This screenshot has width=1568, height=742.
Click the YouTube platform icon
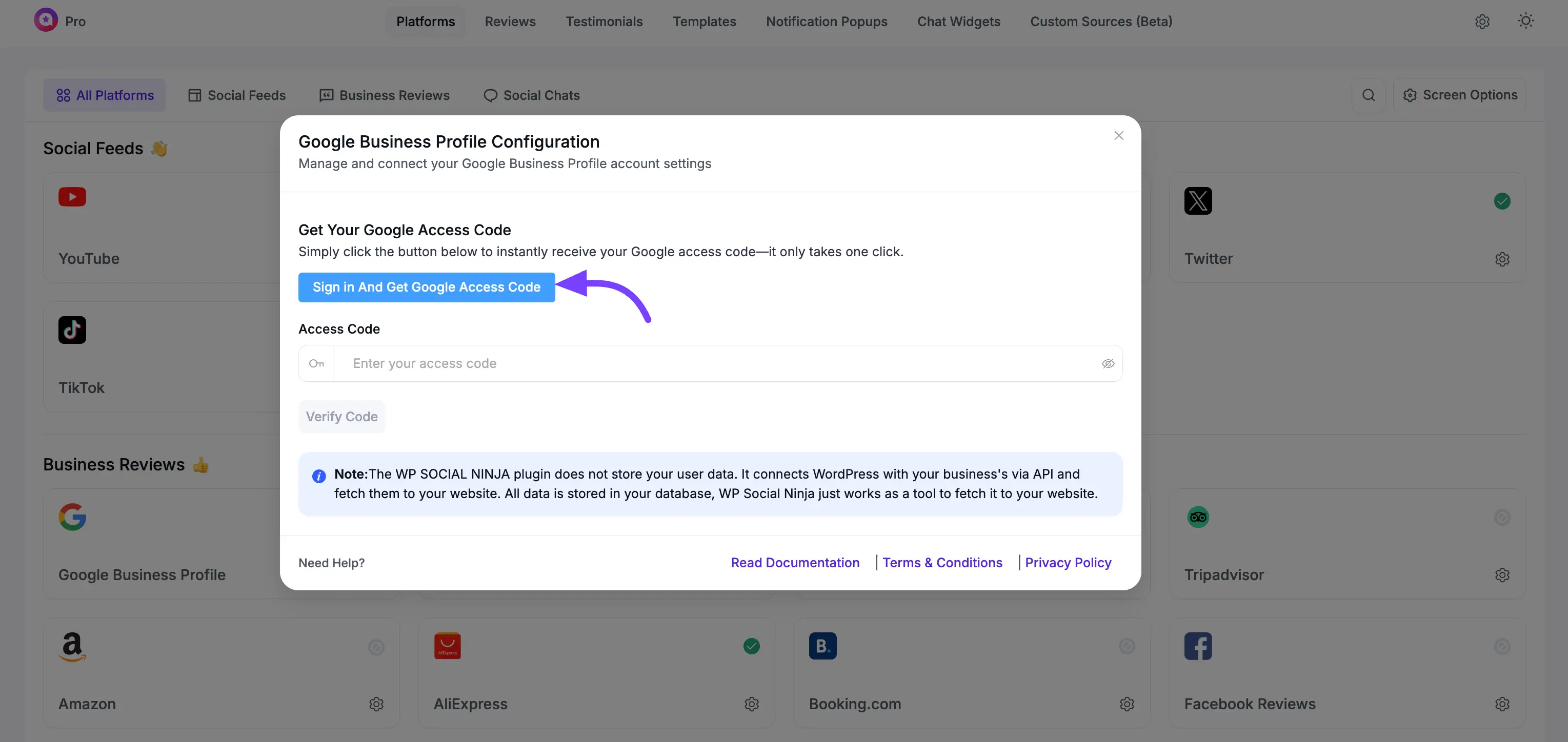pyautogui.click(x=72, y=197)
